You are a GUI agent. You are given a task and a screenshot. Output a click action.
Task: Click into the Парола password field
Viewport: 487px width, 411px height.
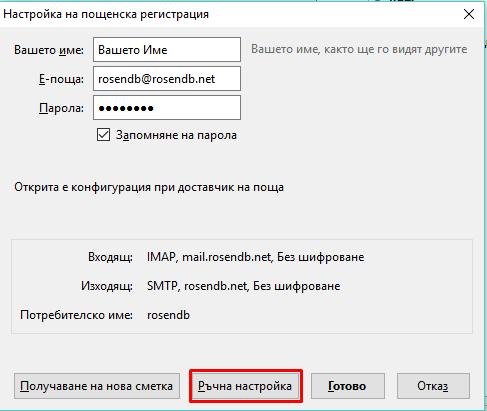pyautogui.click(x=167, y=108)
